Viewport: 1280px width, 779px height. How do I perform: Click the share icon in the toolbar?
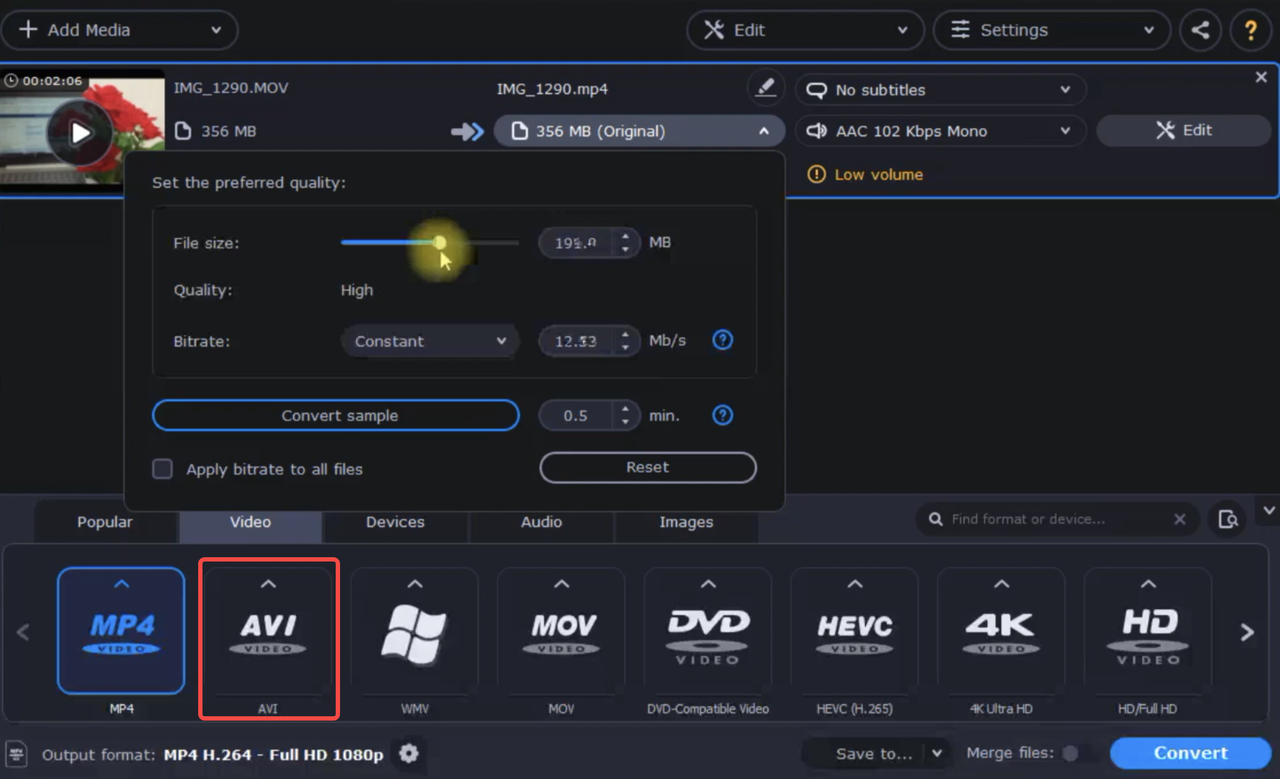pyautogui.click(x=1200, y=30)
